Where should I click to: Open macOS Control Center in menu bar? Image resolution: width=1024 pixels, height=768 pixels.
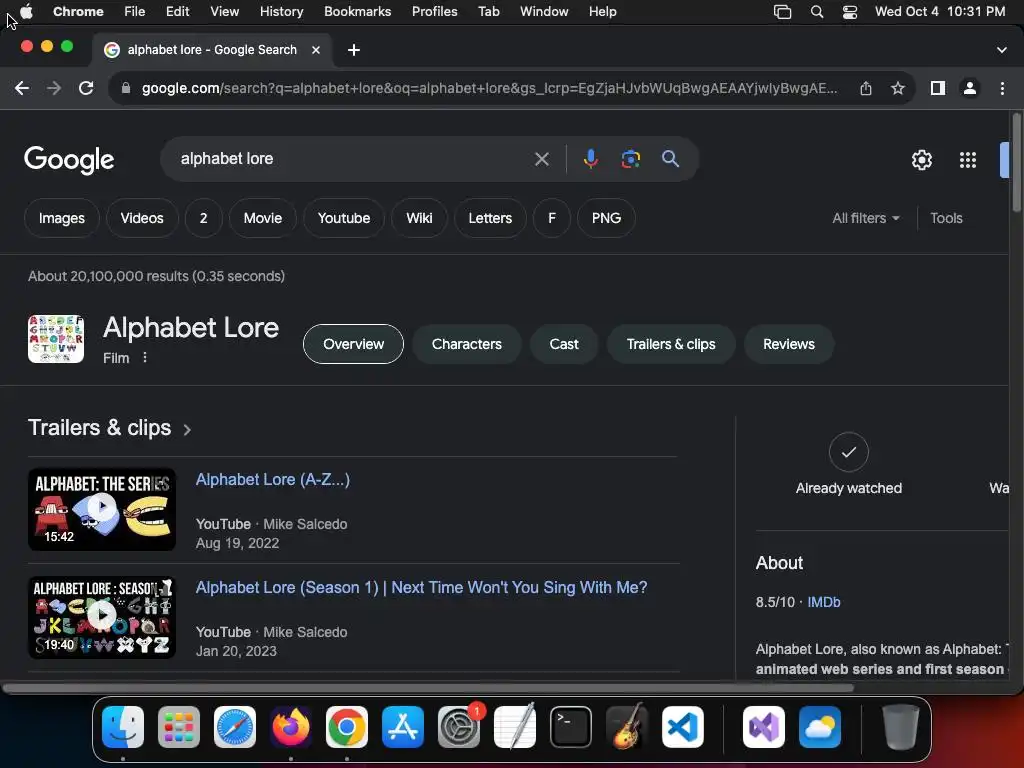pyautogui.click(x=850, y=12)
